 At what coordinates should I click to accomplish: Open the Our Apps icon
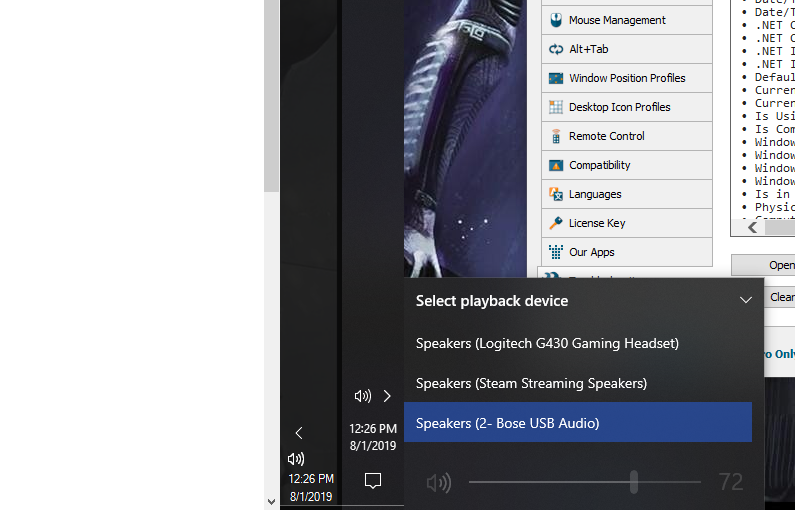556,252
